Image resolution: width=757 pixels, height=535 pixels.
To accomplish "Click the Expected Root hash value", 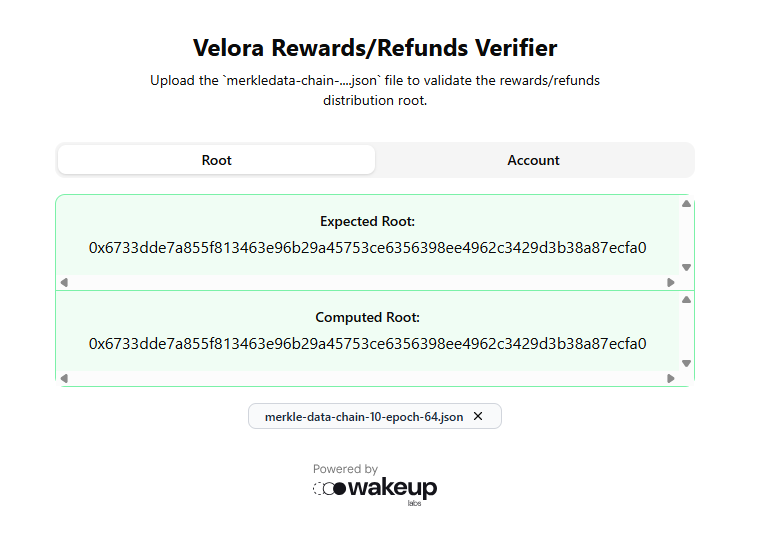I will [367, 248].
